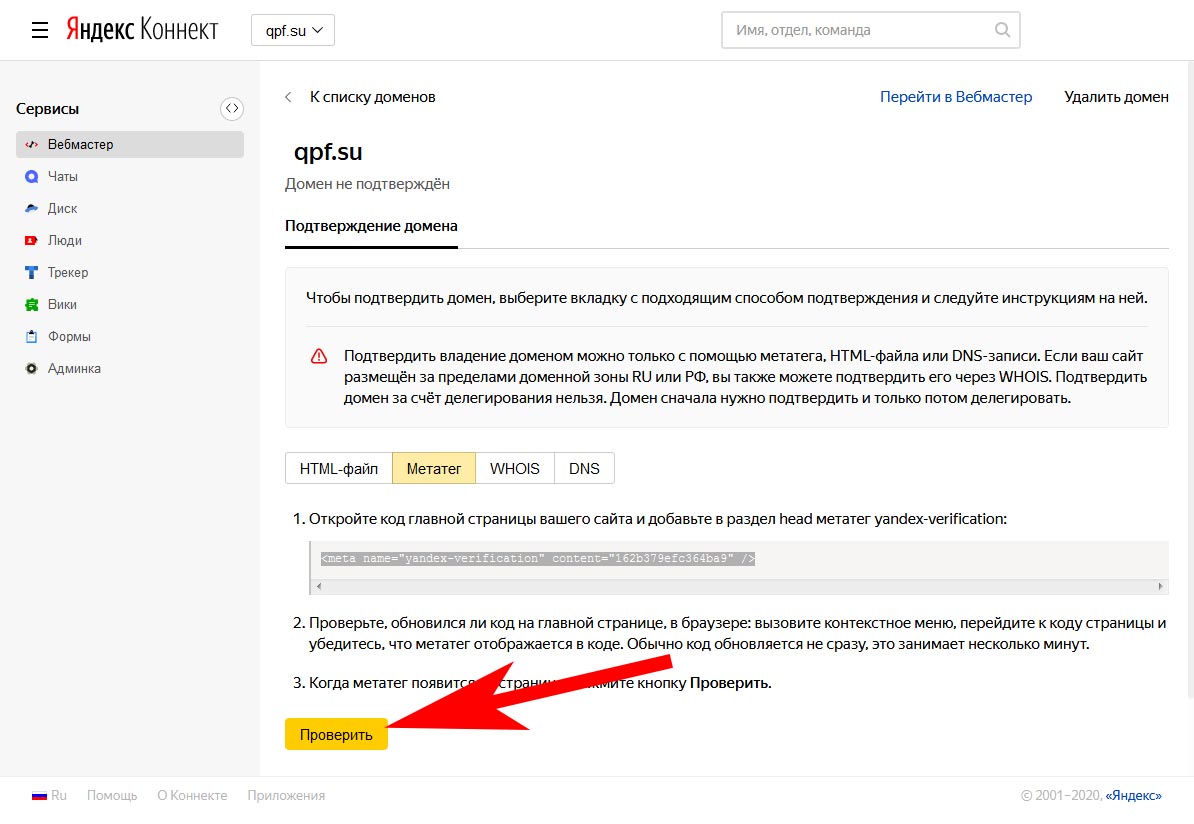Click the qpf.su domain heading
1194x824 pixels.
(328, 152)
